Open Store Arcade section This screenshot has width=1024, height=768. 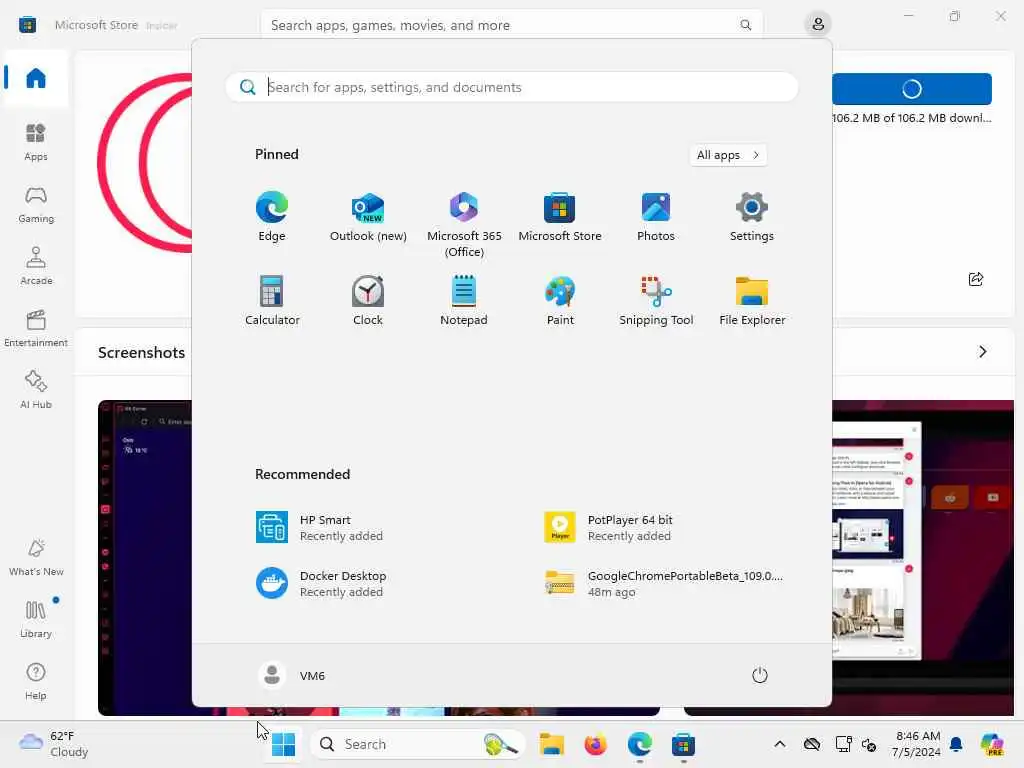[x=36, y=266]
